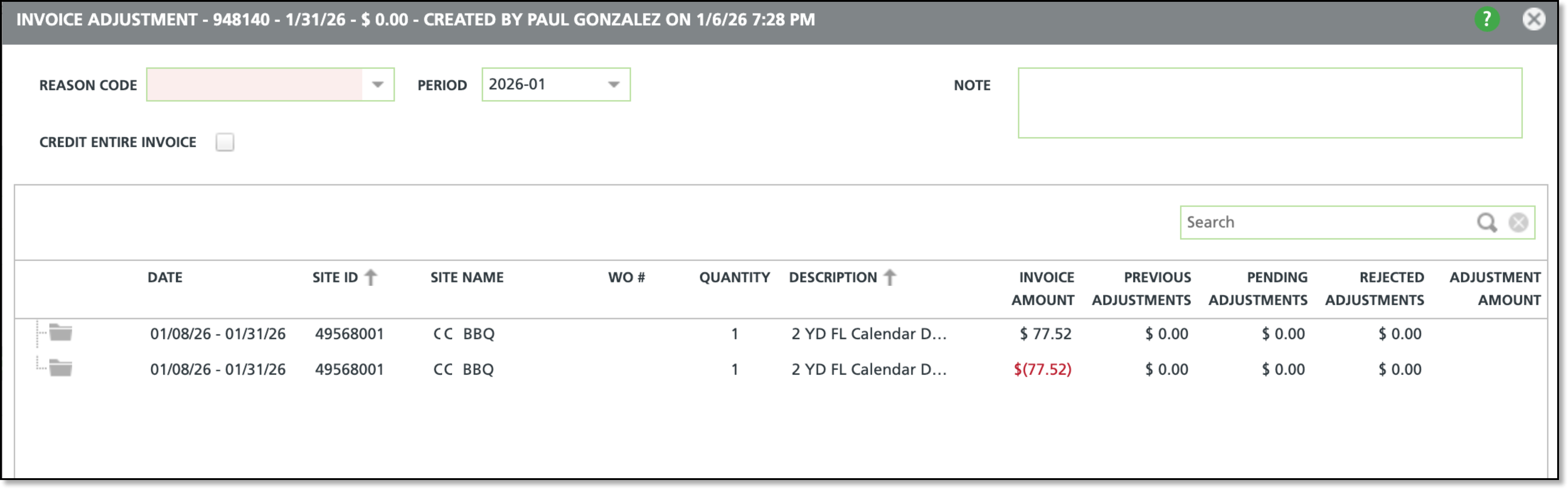Open folder icon on the $(77.52) row
Viewport: 1568px width, 489px height.
click(x=60, y=368)
